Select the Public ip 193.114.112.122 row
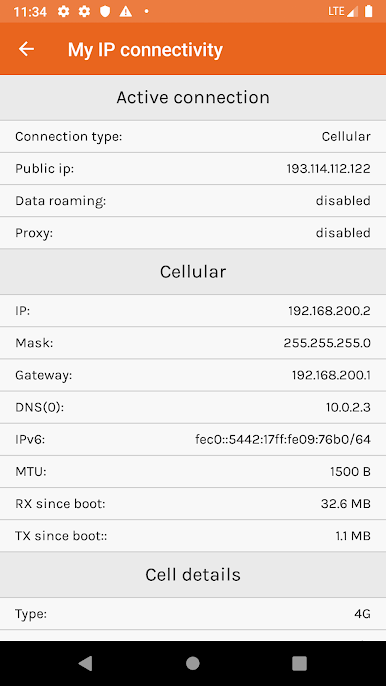The height and width of the screenshot is (686, 386). click(x=193, y=168)
